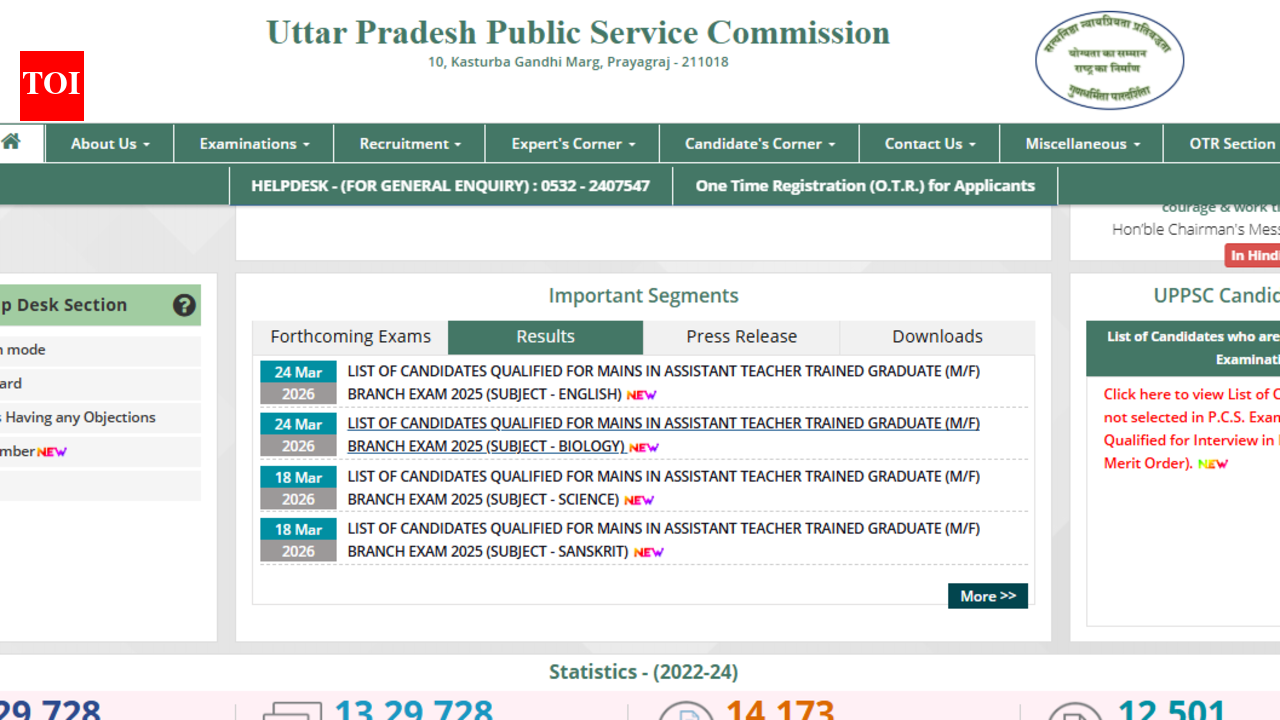Switch to the Forthcoming Exams tab
Viewport: 1280px width, 720px height.
tap(350, 337)
